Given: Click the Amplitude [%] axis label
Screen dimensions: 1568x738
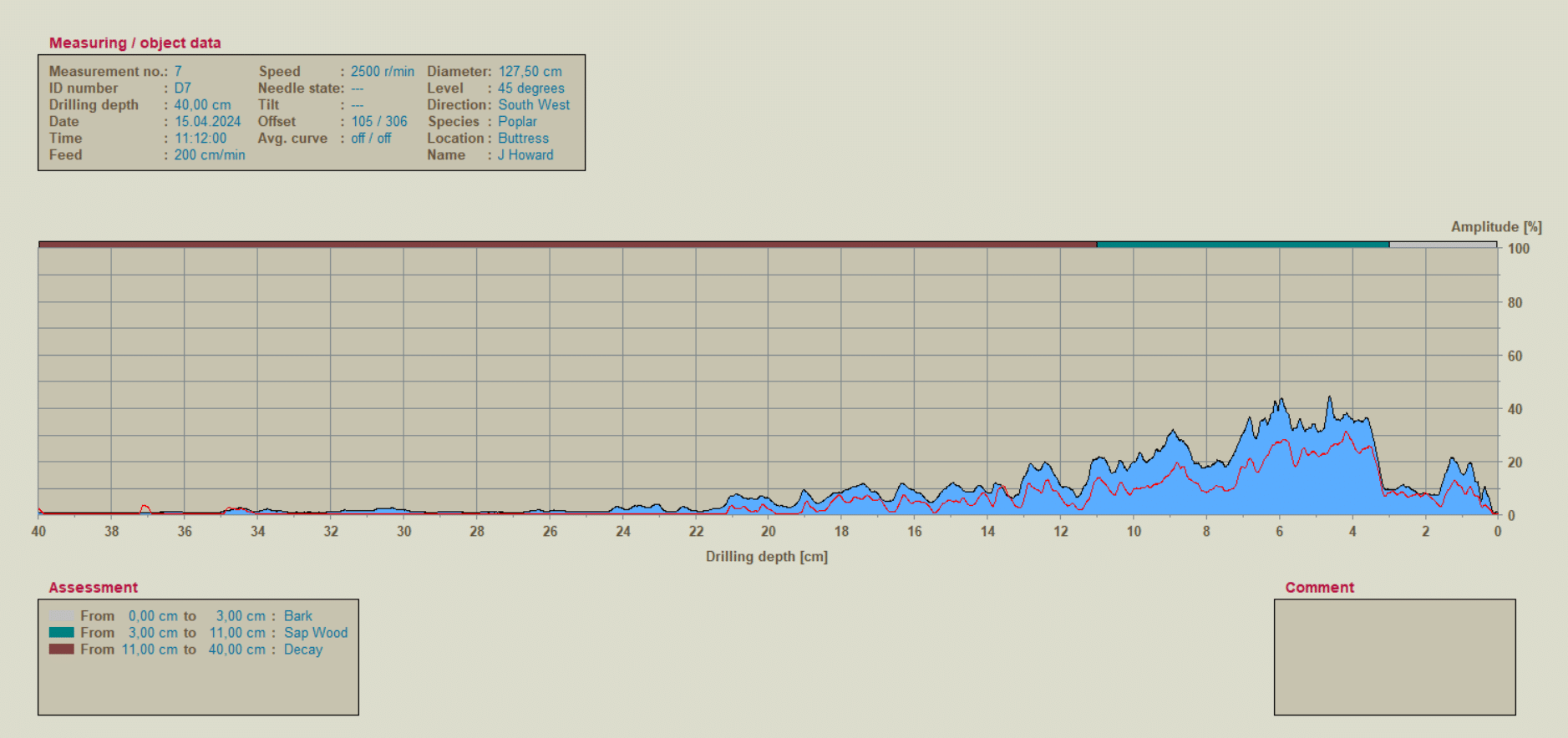Looking at the screenshot, I should (1495, 227).
